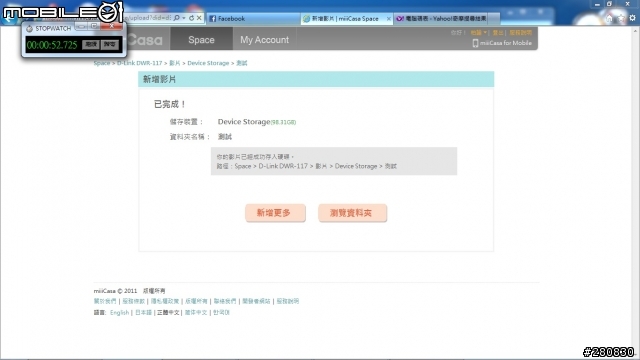Open the My Account tab

pyautogui.click(x=264, y=39)
